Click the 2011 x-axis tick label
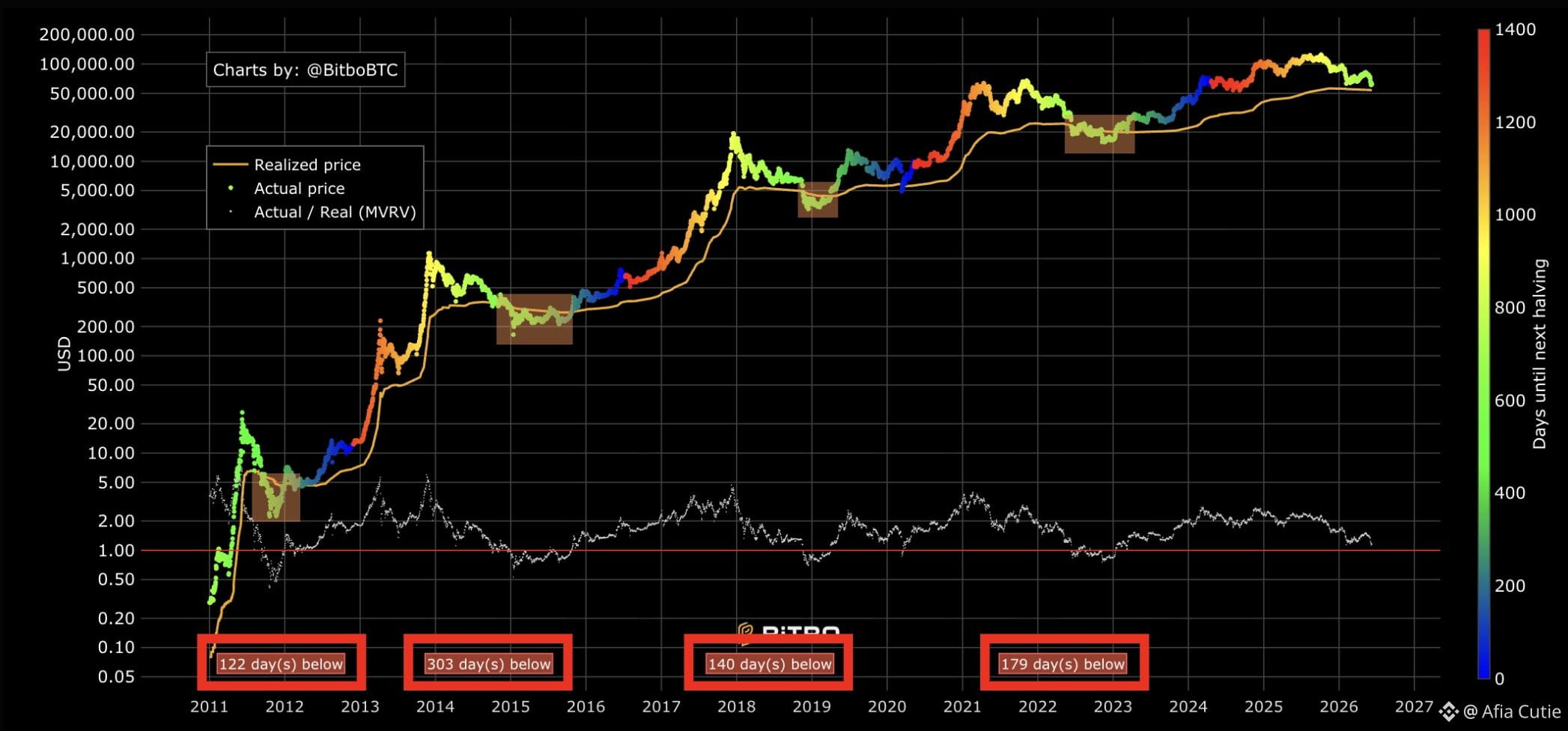 (x=209, y=706)
